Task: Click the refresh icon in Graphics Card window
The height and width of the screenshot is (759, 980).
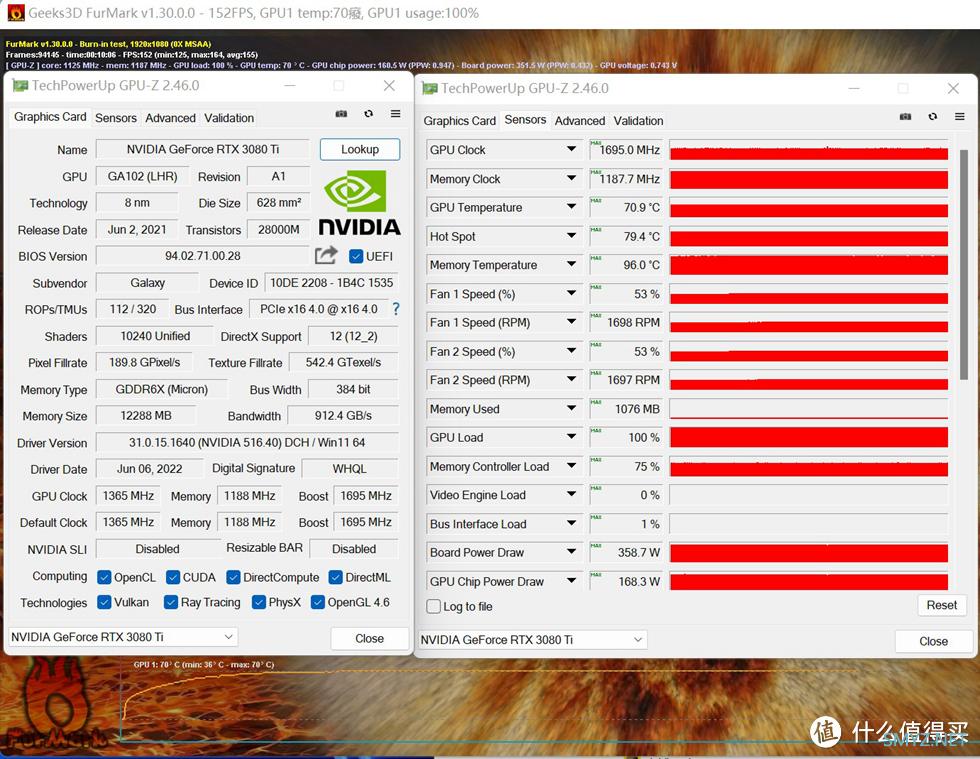Action: (369, 114)
